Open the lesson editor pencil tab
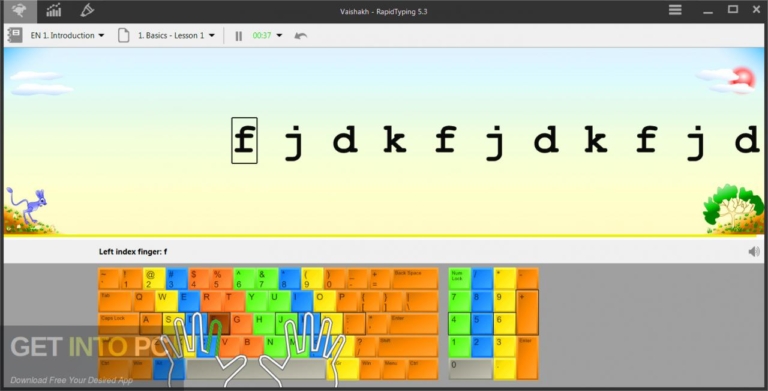Viewport: 768px width, 391px height. coord(87,10)
